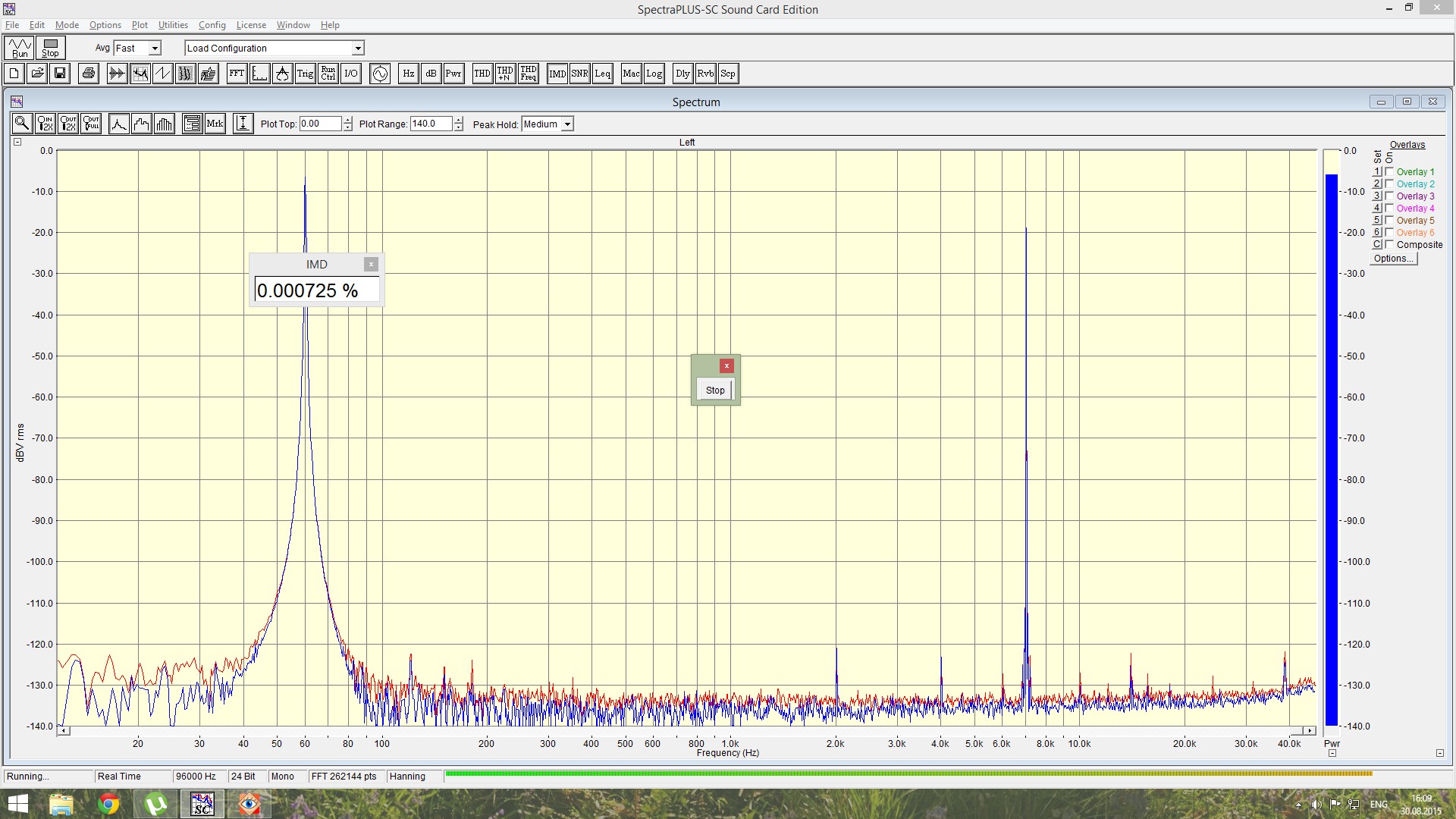Select the bar graph plot style icon

pos(165,124)
